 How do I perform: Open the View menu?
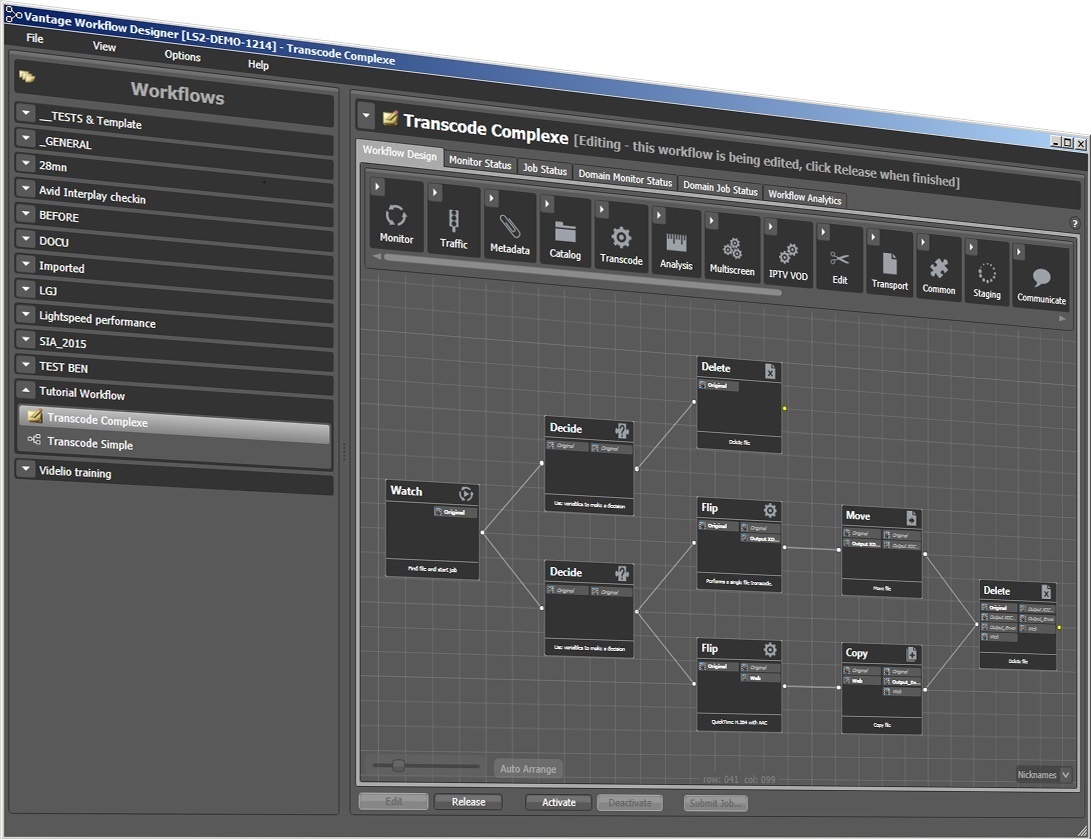pyautogui.click(x=104, y=47)
